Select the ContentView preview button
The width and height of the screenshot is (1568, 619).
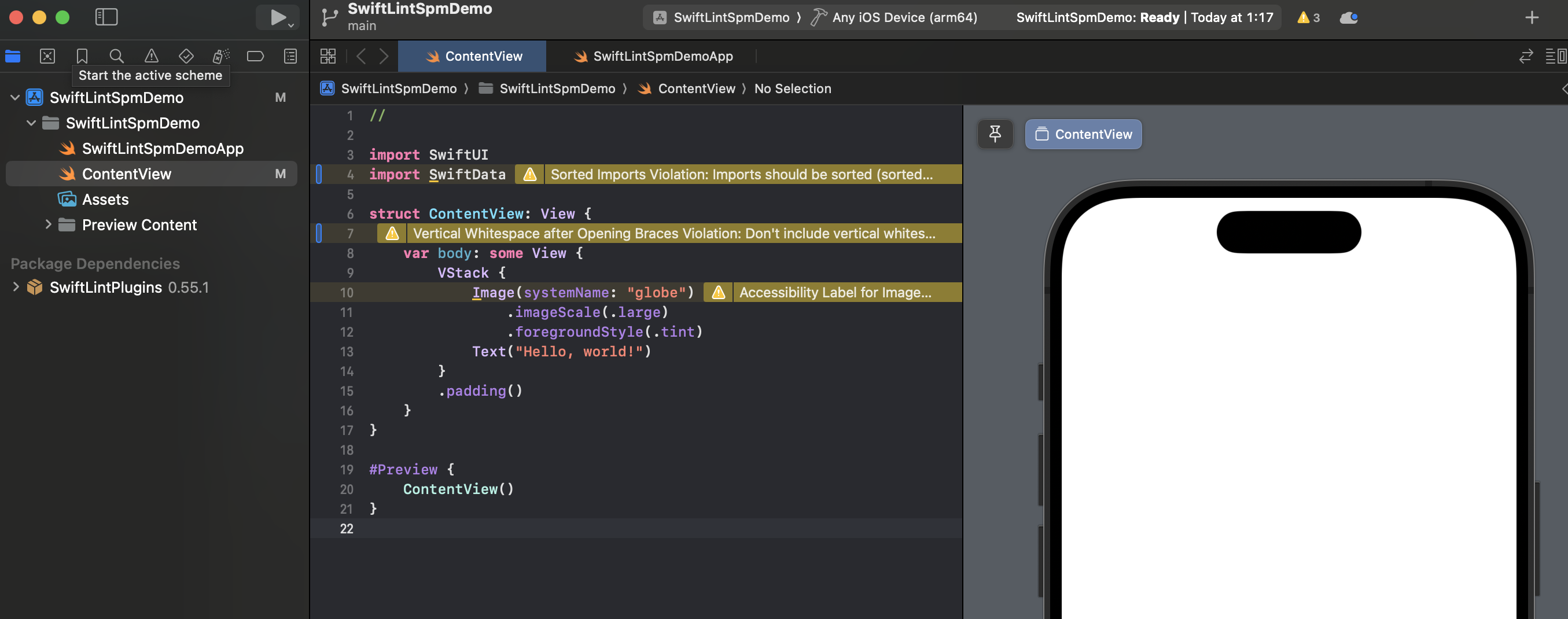point(1084,134)
